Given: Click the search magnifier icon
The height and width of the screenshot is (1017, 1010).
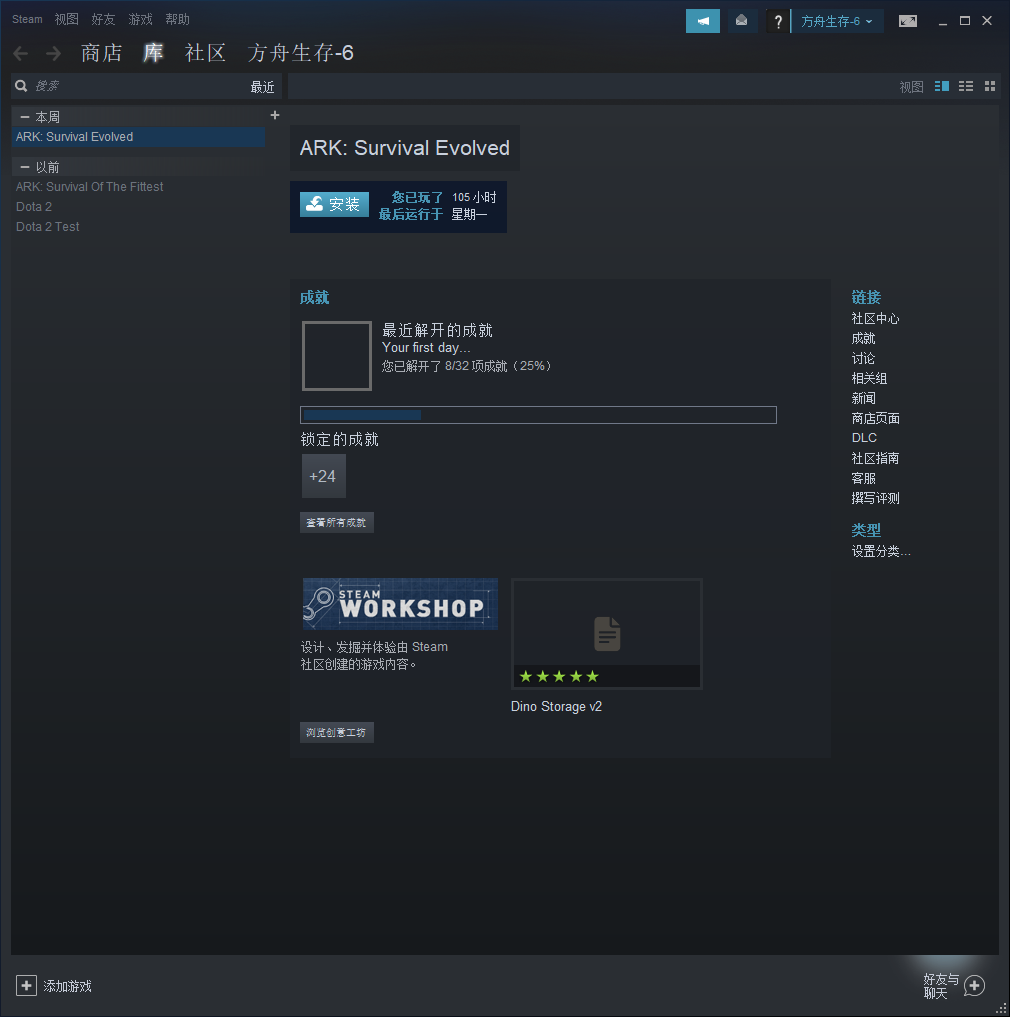Looking at the screenshot, I should pos(21,86).
